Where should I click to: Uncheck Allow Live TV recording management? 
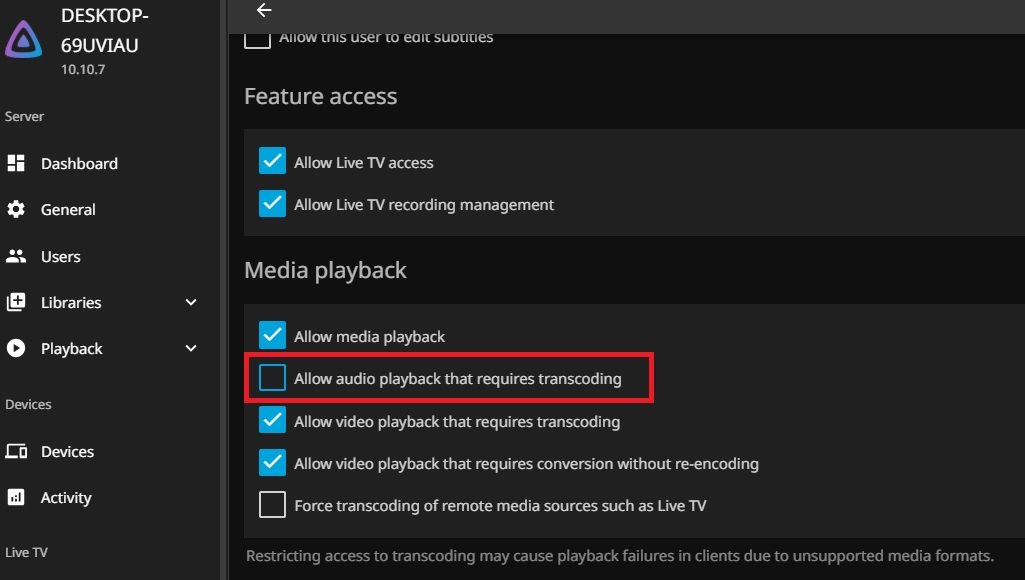pos(272,204)
